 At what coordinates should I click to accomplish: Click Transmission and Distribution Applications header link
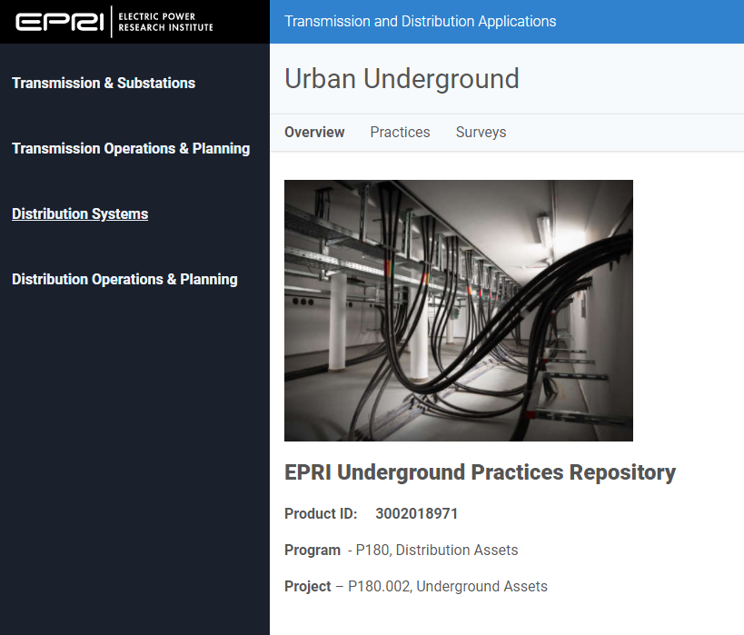coord(420,21)
